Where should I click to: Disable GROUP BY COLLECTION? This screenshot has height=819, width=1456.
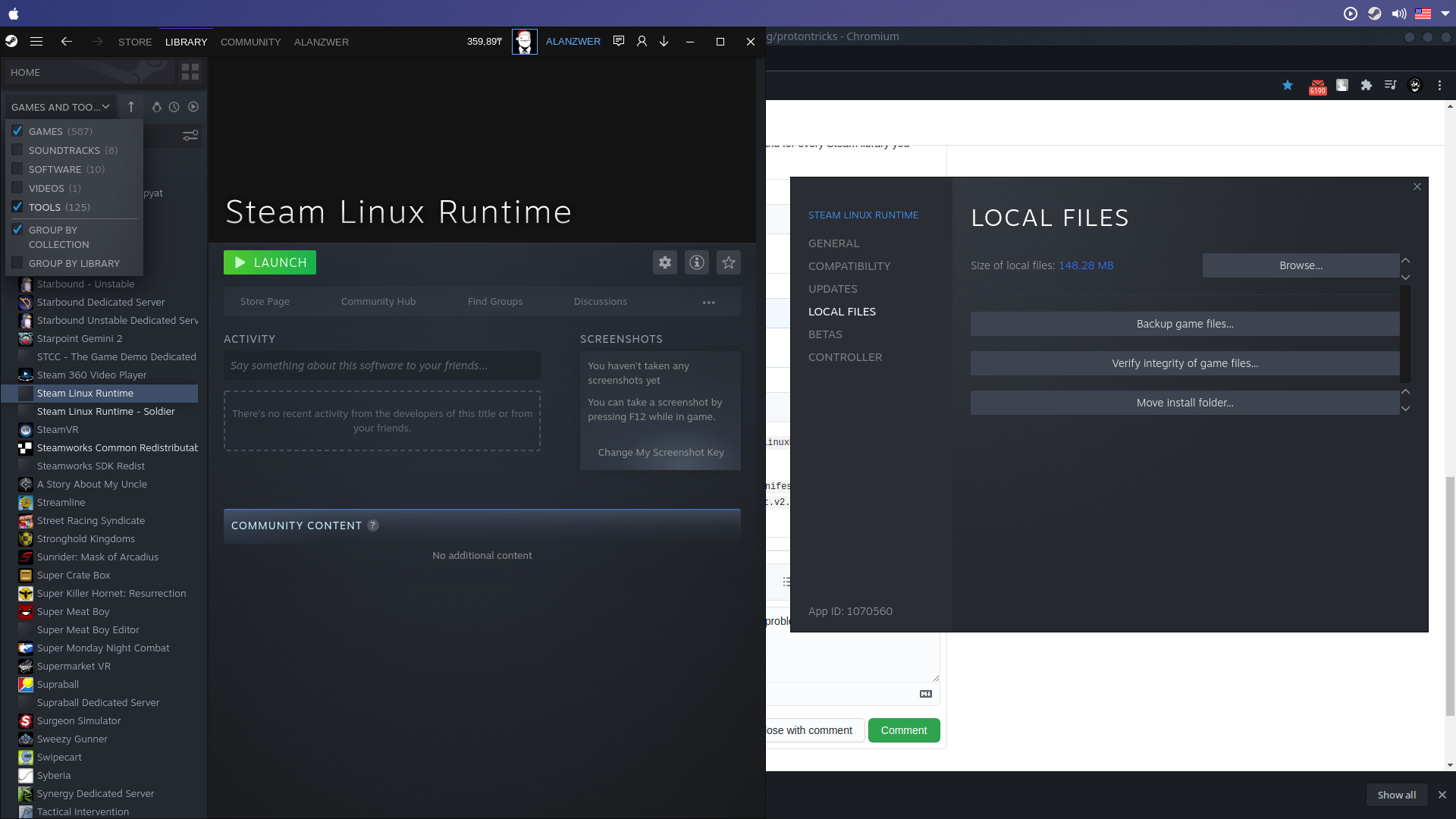click(17, 230)
